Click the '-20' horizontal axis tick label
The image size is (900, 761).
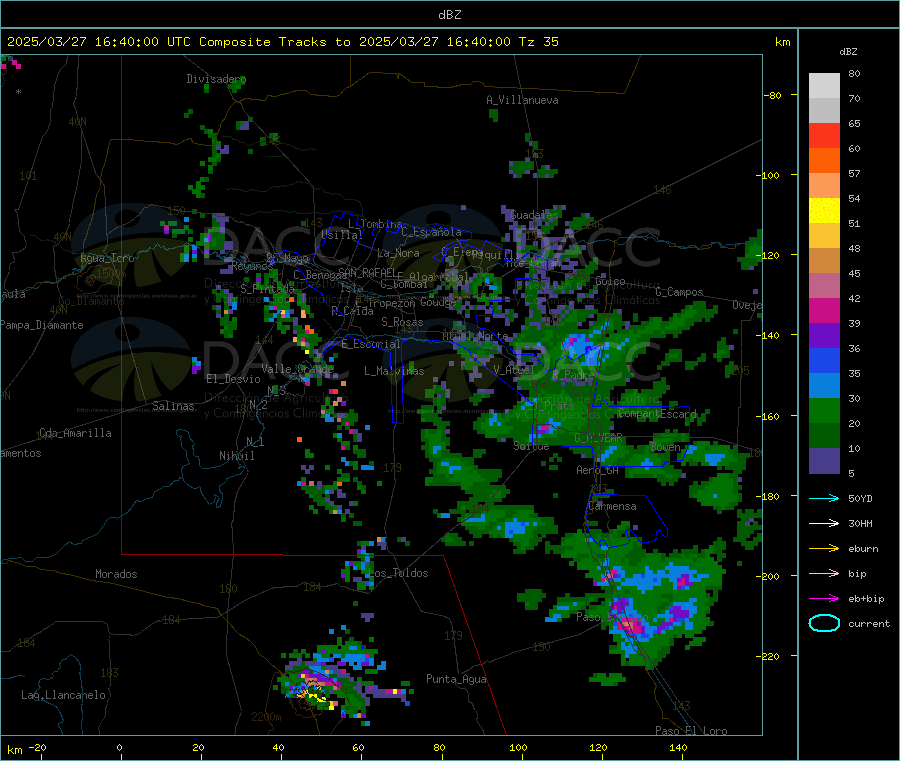coord(37,747)
